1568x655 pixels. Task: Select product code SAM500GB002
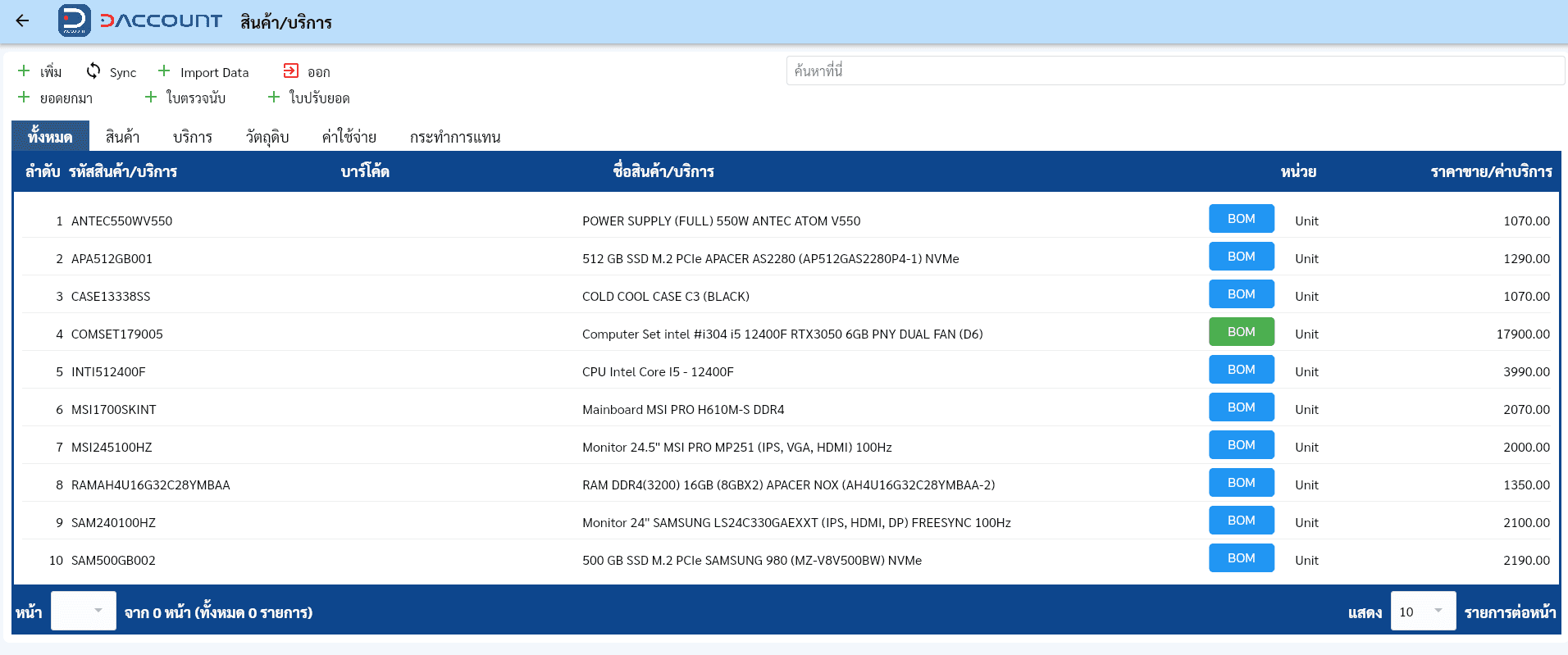point(113,561)
